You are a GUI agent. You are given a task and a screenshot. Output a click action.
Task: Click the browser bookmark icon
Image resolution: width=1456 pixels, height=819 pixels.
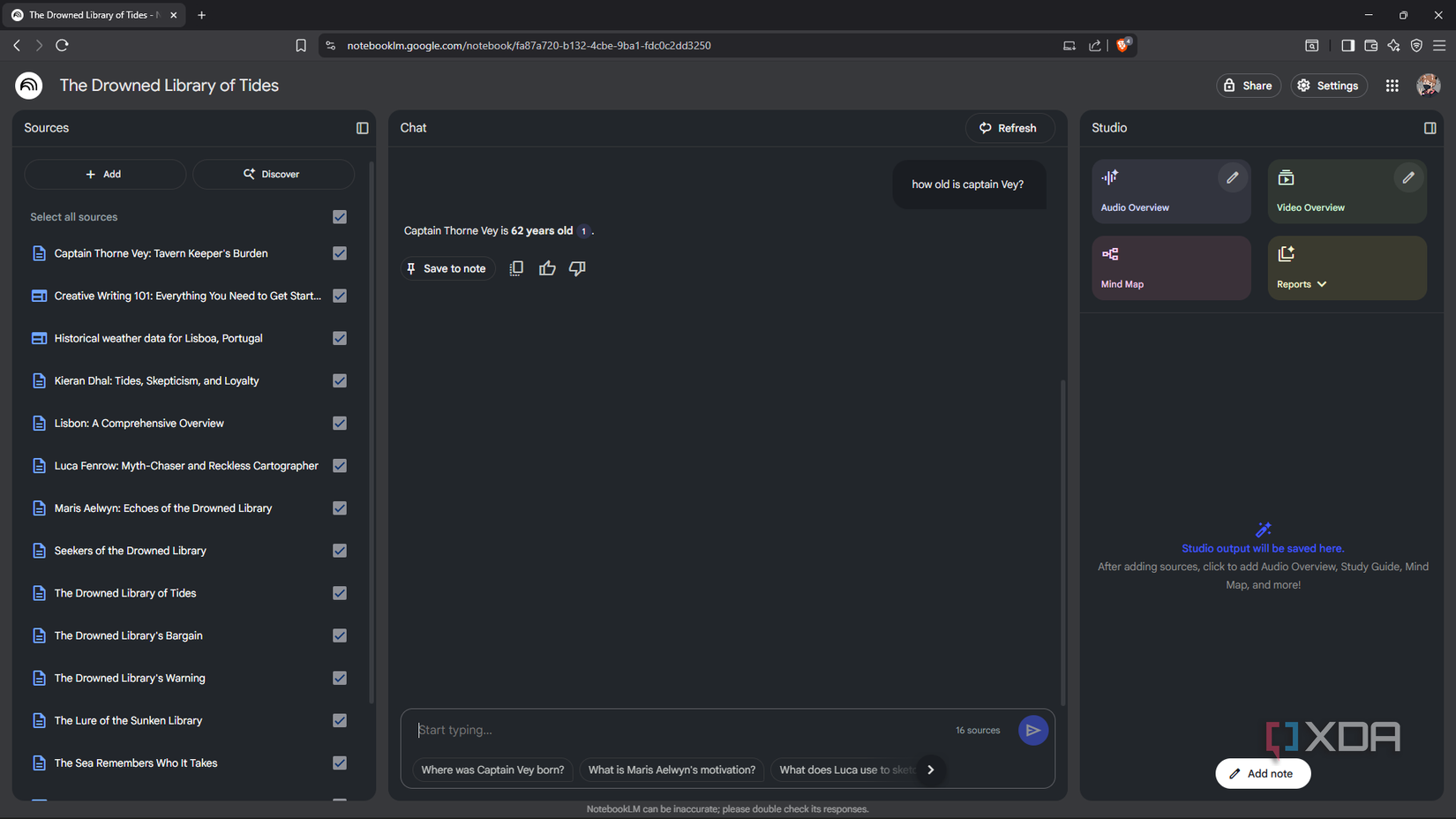(x=301, y=45)
